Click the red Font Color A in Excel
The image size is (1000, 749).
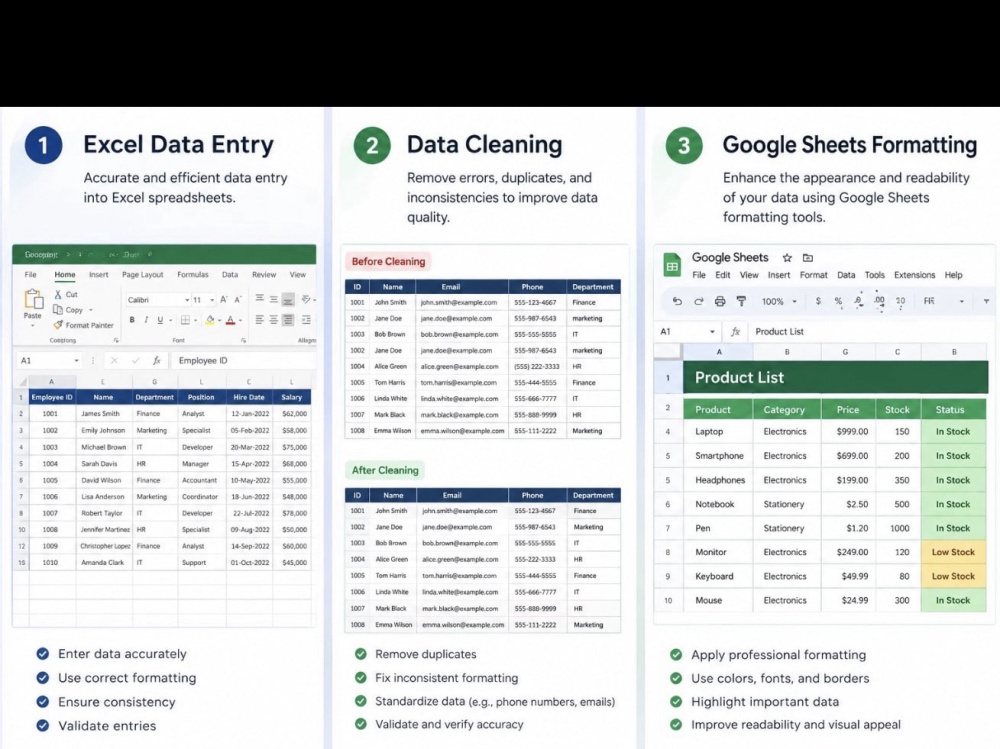[230, 320]
